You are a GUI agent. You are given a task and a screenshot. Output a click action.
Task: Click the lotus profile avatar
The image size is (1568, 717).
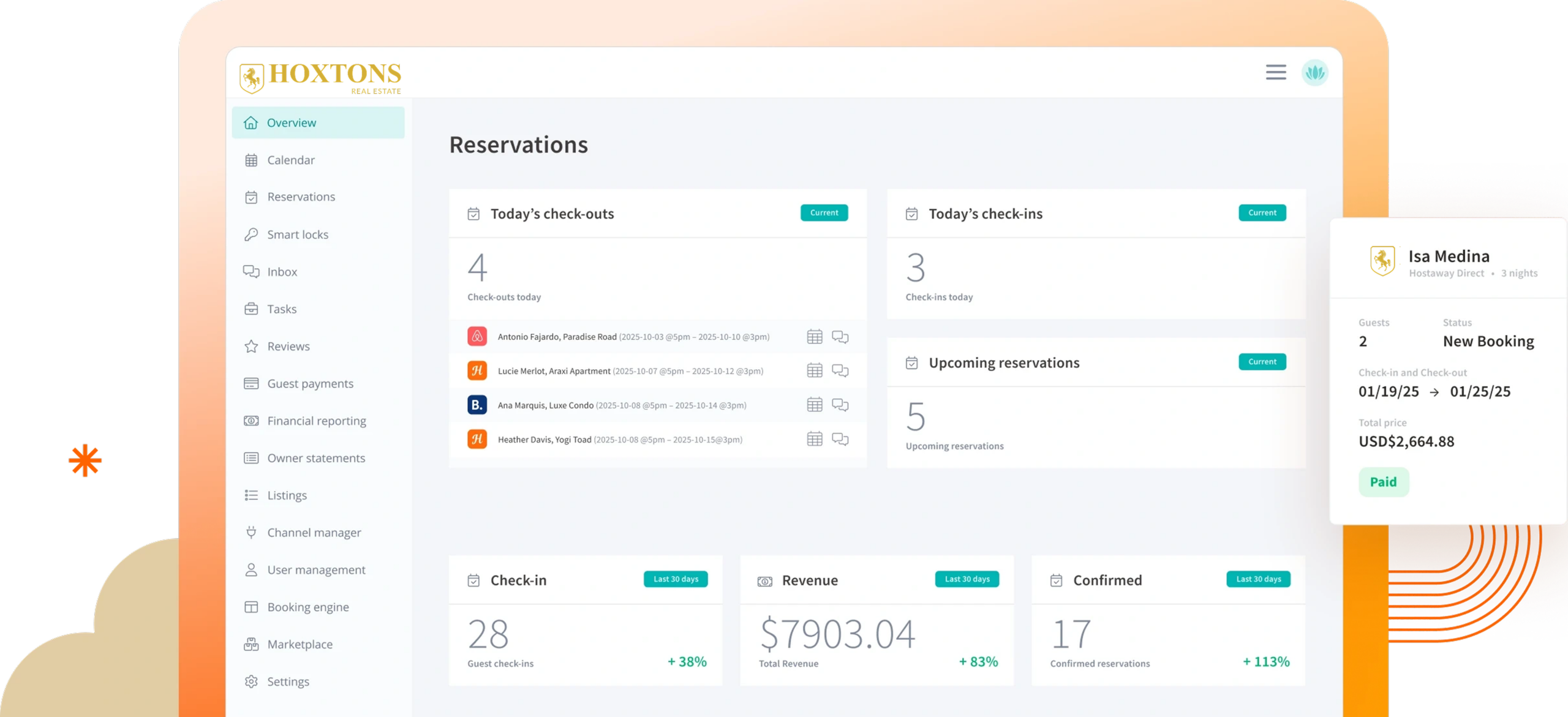[x=1314, y=73]
